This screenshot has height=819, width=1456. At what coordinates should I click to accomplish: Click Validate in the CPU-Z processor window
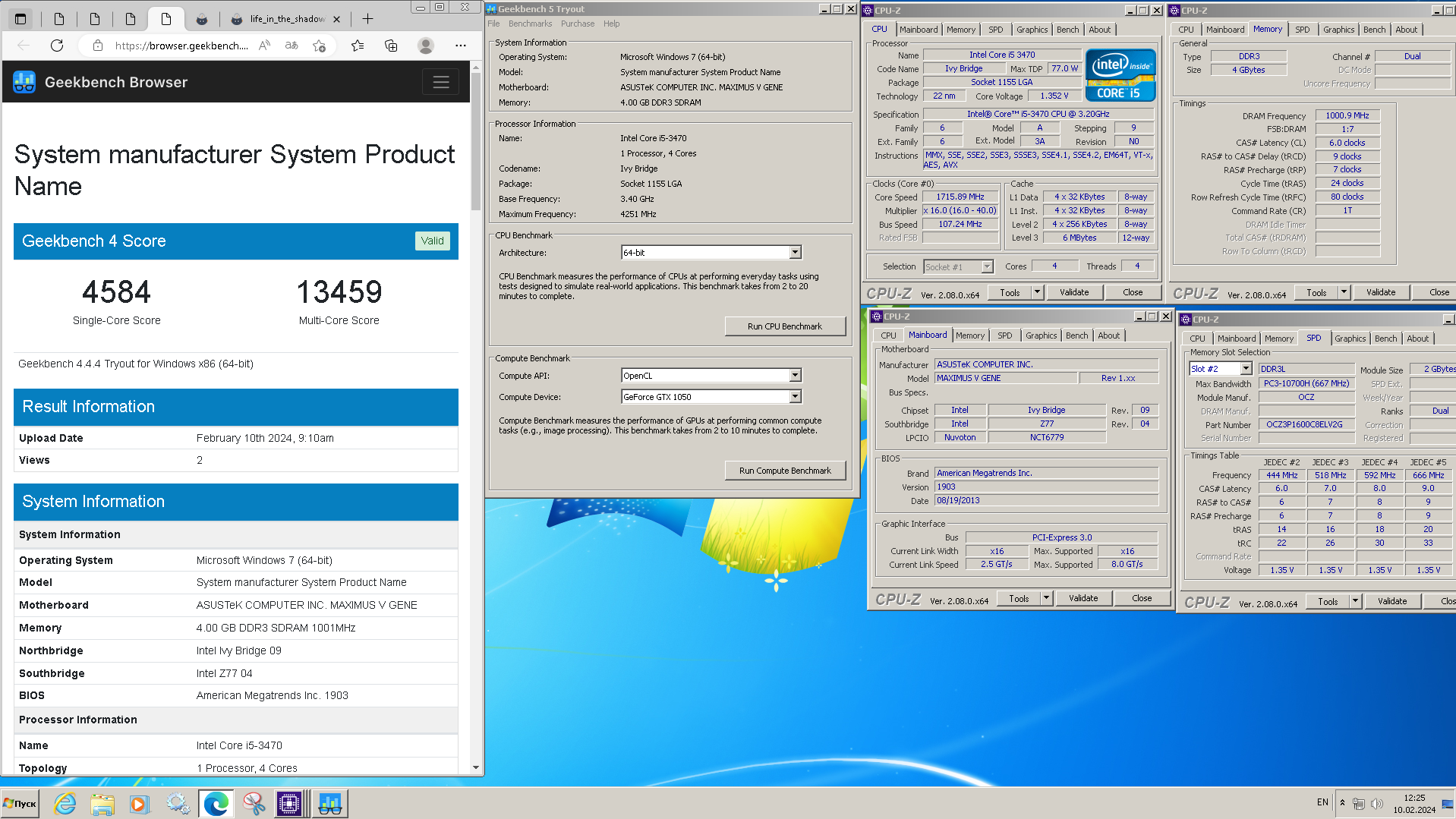pos(1074,292)
